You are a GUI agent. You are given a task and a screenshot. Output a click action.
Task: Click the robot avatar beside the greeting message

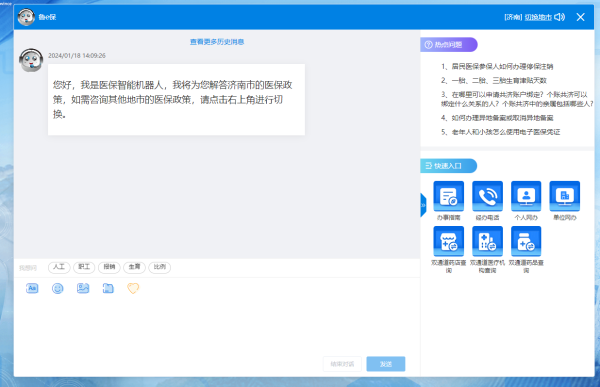point(31,60)
